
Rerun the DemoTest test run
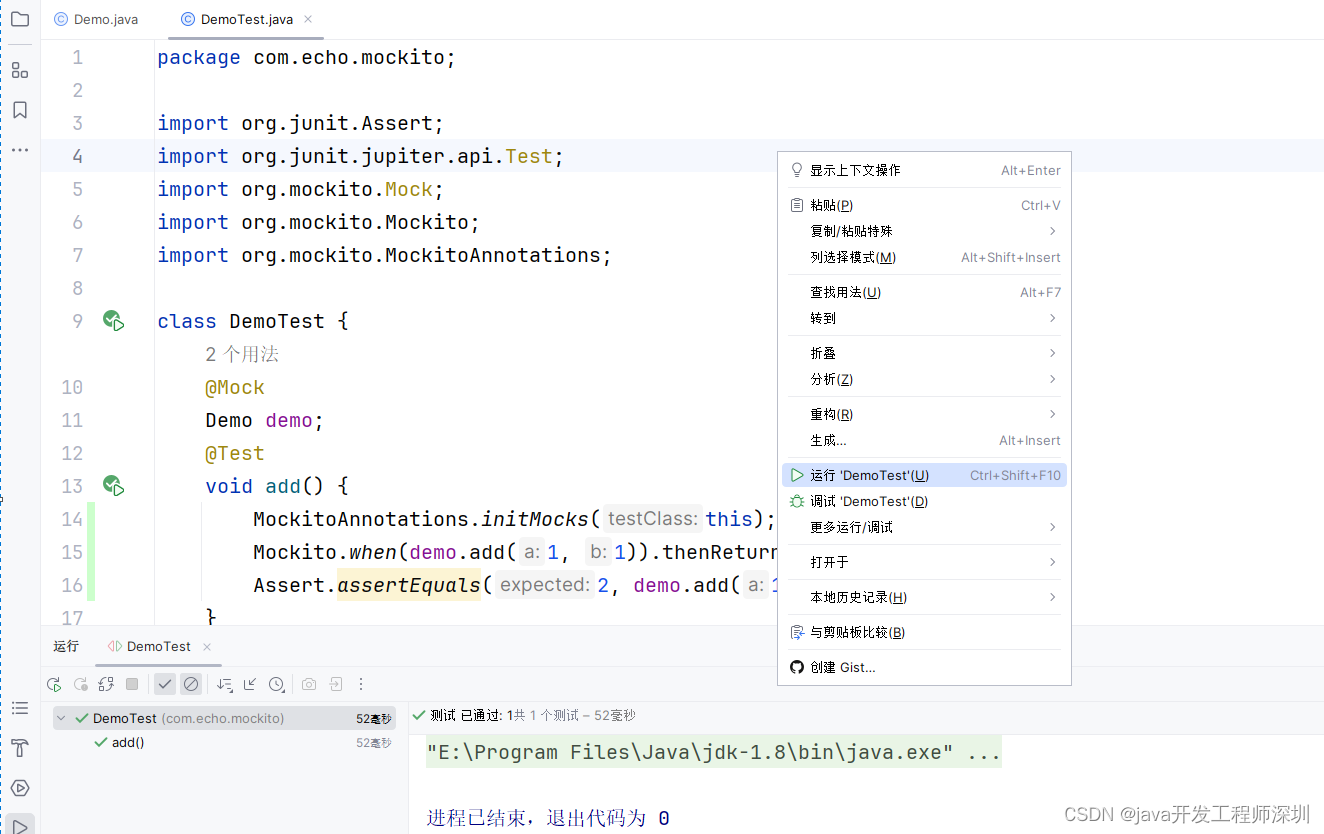click(54, 684)
